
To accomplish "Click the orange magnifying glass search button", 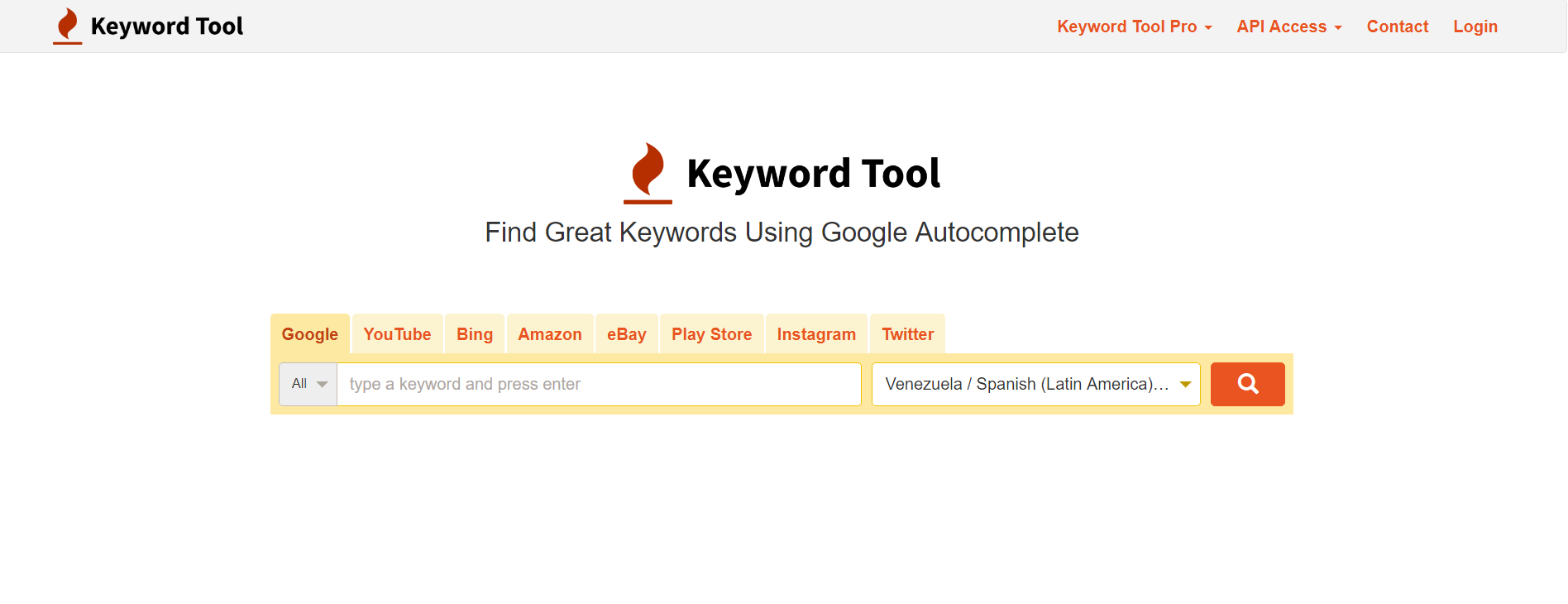I will click(x=1247, y=384).
